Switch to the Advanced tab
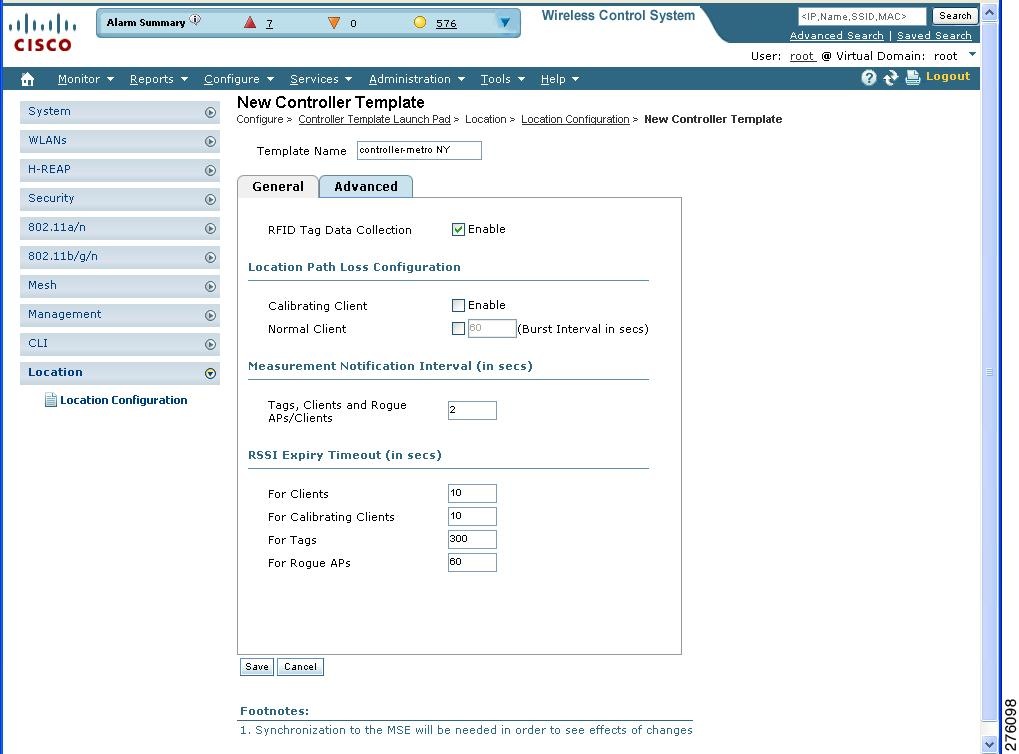 tap(366, 187)
